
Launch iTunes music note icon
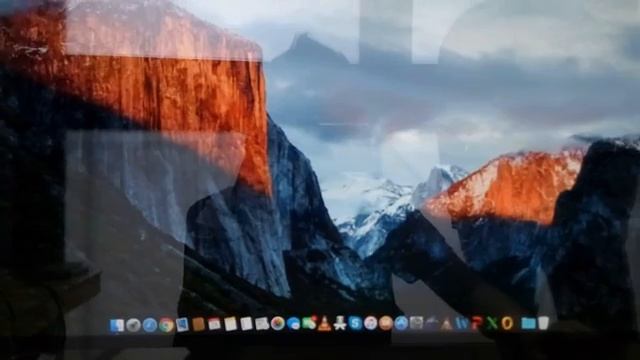[371, 323]
